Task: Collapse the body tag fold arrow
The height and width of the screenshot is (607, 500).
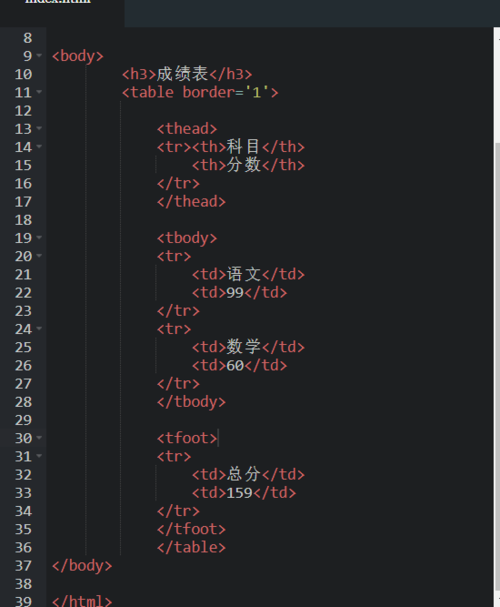Action: coord(39,56)
